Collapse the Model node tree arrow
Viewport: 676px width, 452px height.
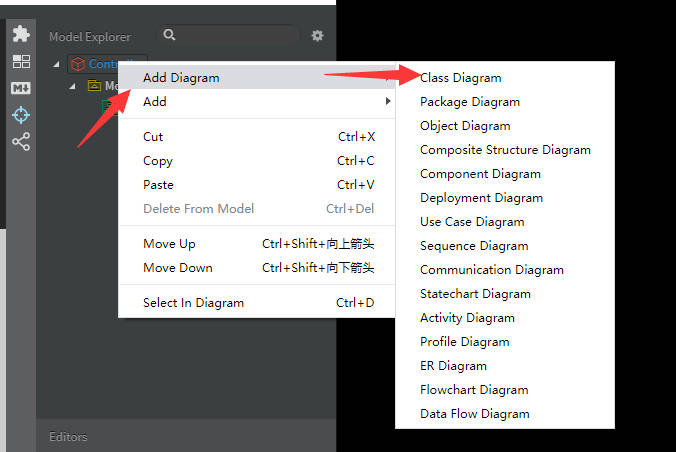(x=73, y=86)
